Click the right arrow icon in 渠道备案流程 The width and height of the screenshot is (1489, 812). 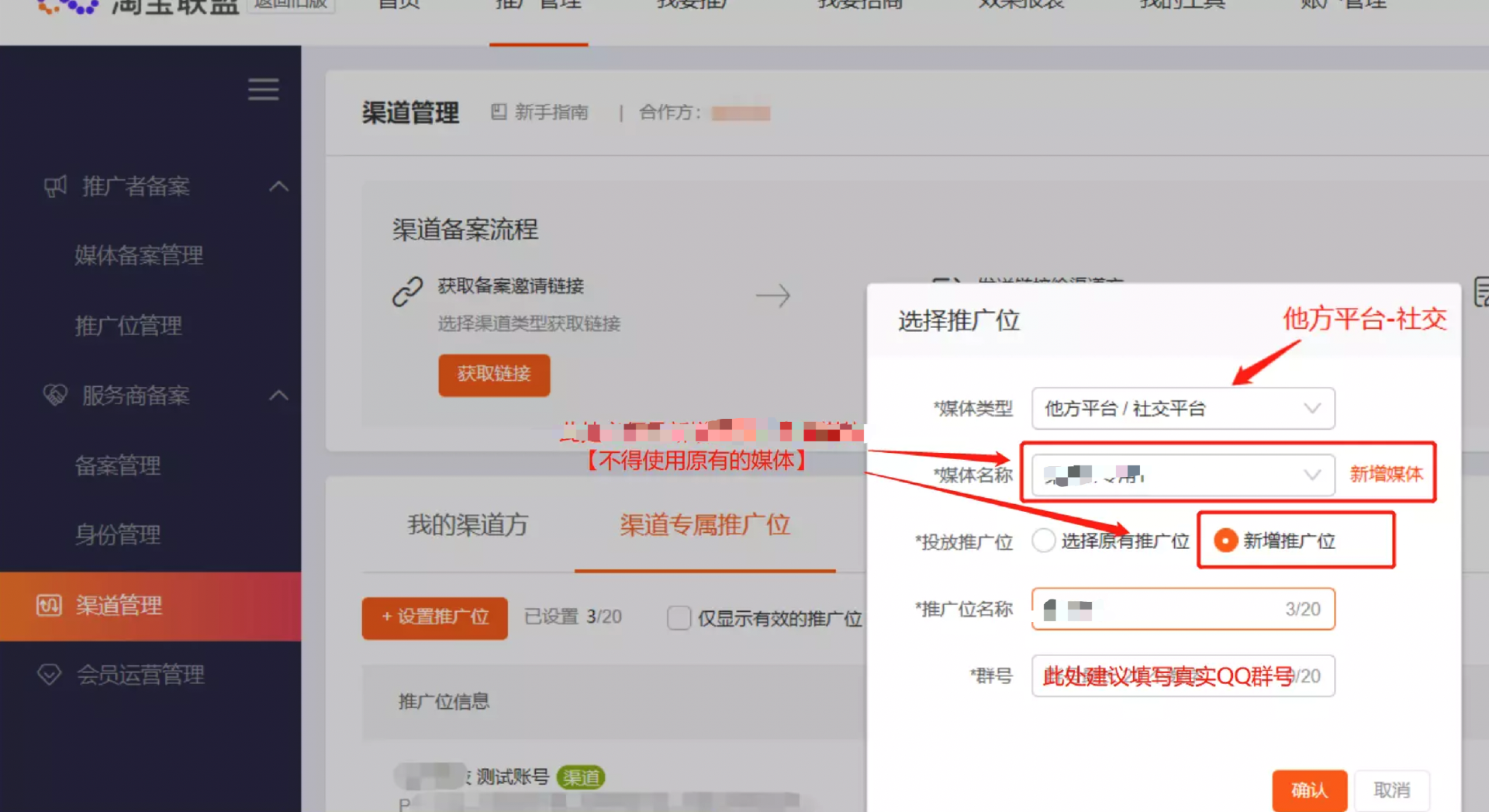(x=772, y=295)
